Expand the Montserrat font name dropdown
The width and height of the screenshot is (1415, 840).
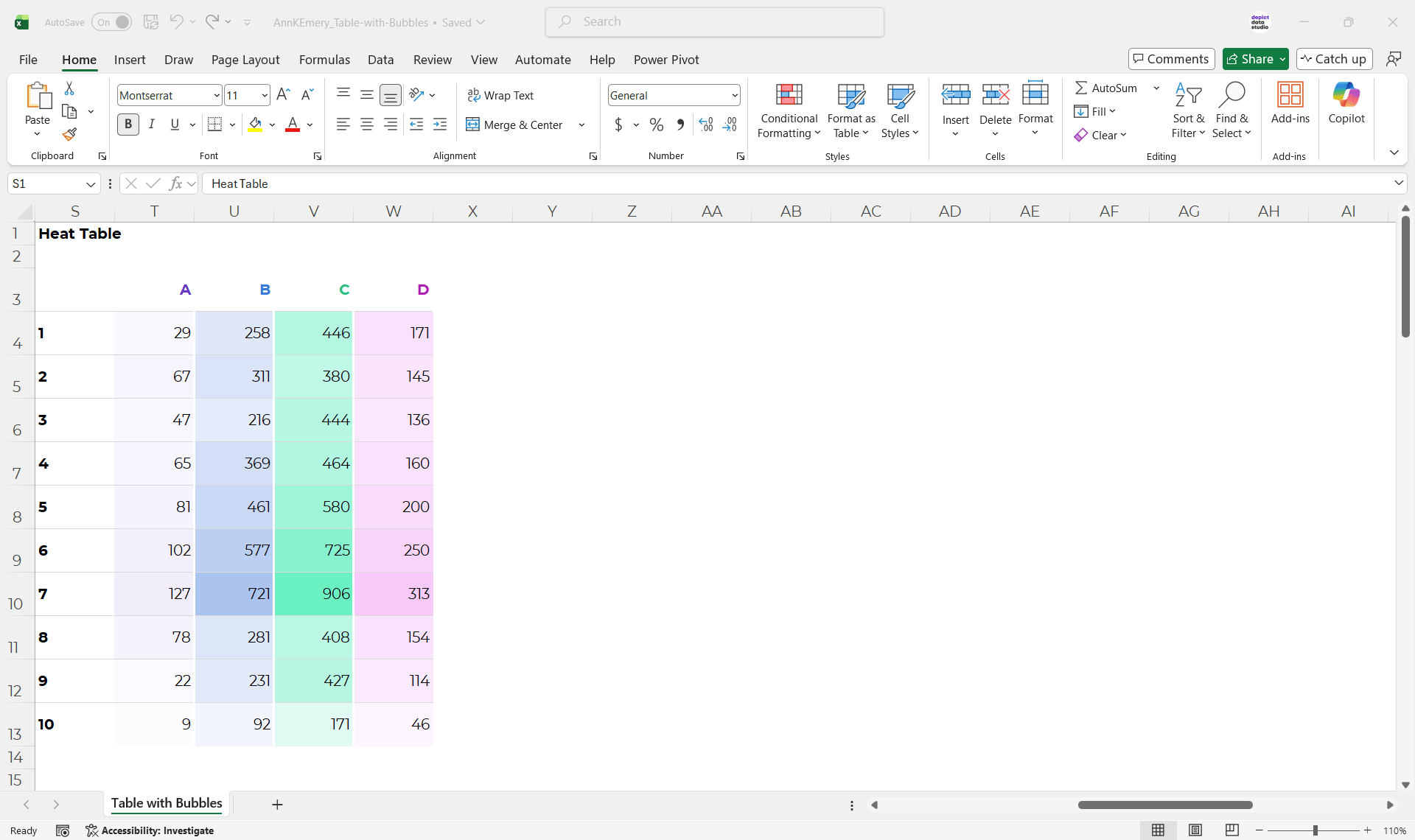click(x=217, y=96)
